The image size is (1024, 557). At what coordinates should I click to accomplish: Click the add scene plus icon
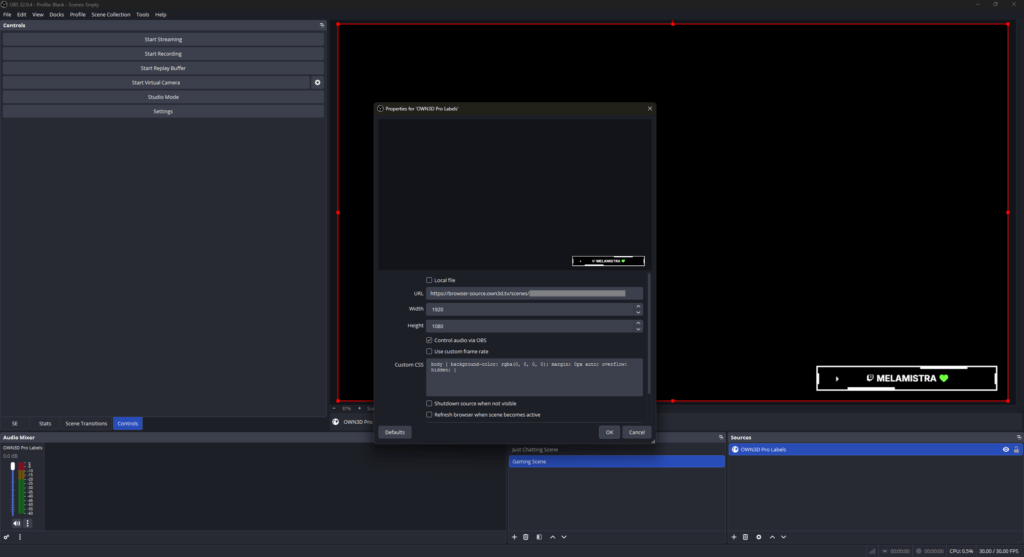click(514, 537)
